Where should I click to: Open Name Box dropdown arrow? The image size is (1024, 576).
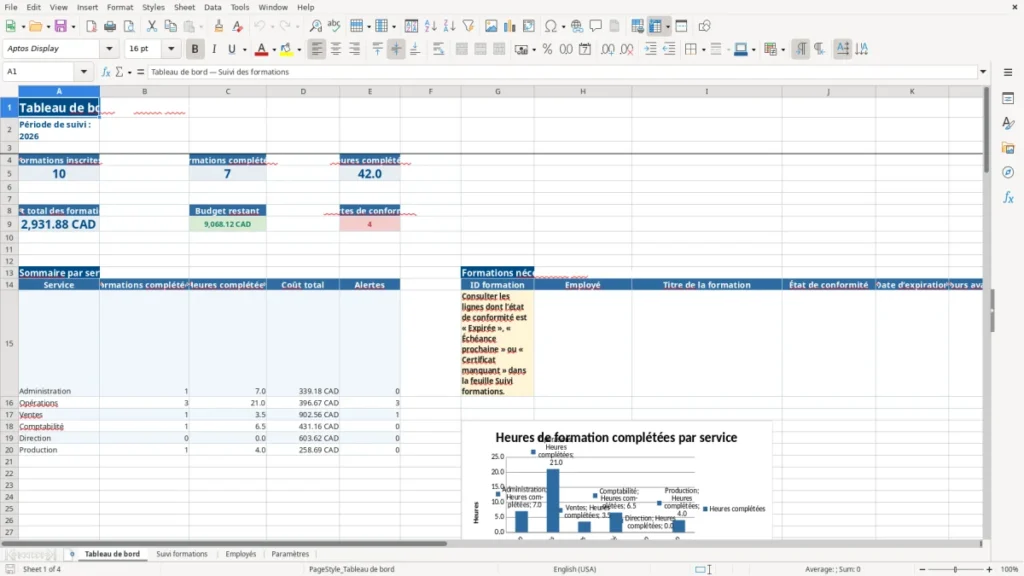click(84, 72)
